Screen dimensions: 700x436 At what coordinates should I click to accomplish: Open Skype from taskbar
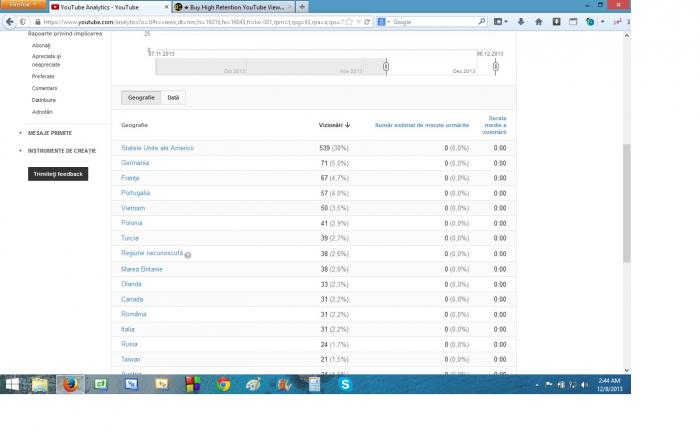[345, 384]
